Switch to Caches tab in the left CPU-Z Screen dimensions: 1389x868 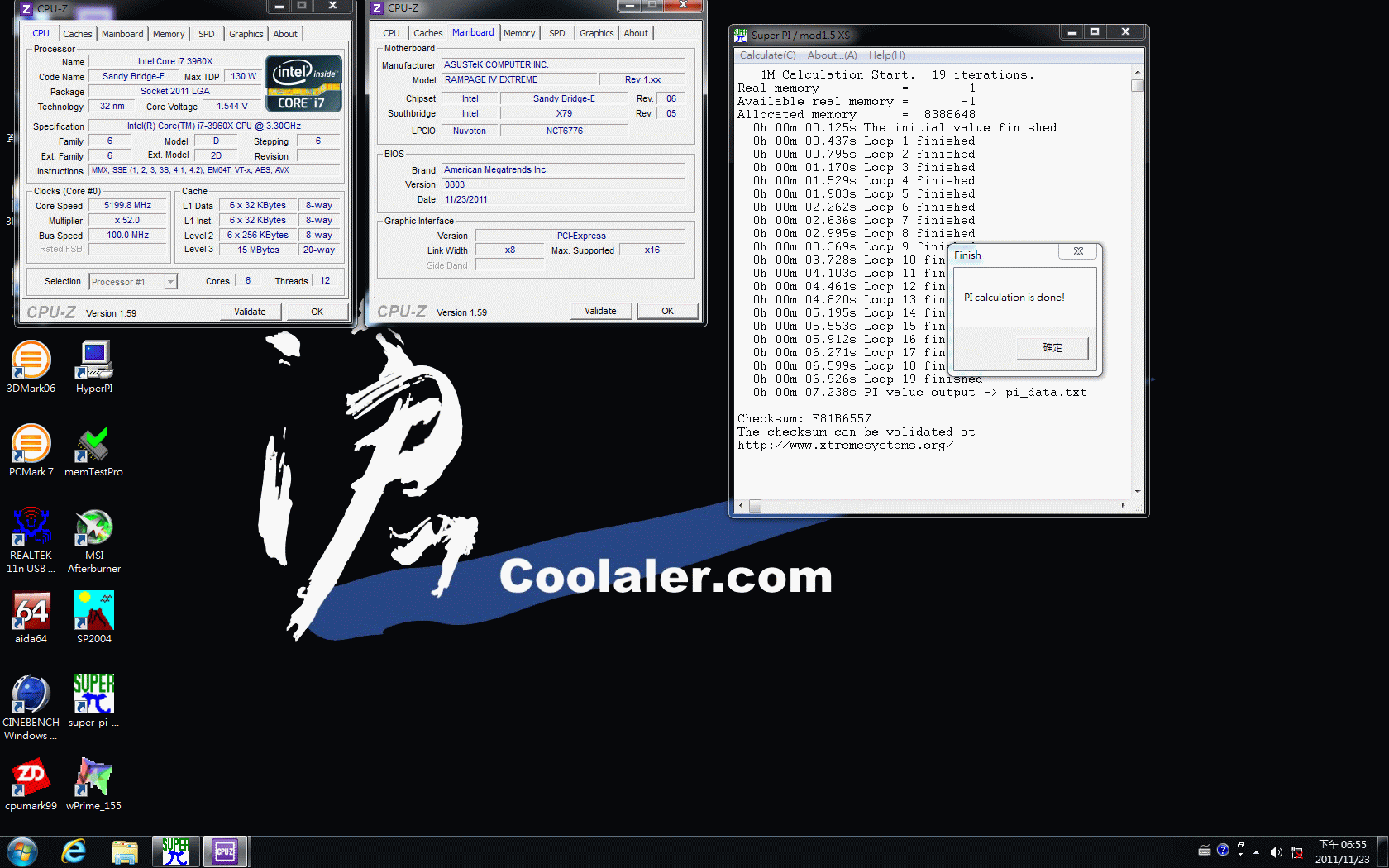[x=78, y=34]
